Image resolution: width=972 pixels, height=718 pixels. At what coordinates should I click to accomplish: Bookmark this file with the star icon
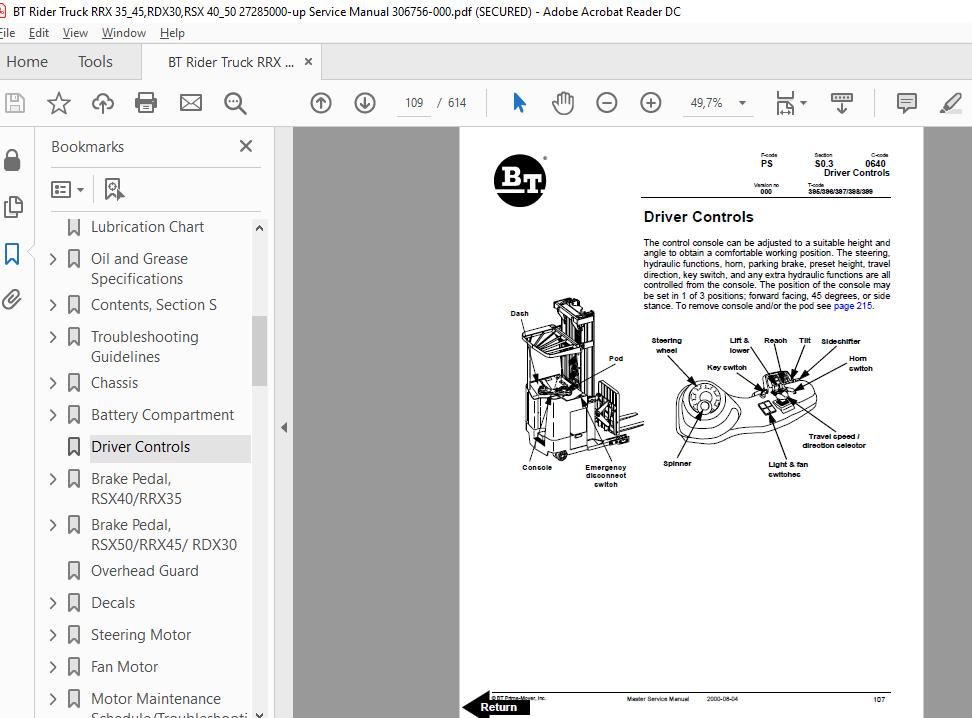click(59, 103)
